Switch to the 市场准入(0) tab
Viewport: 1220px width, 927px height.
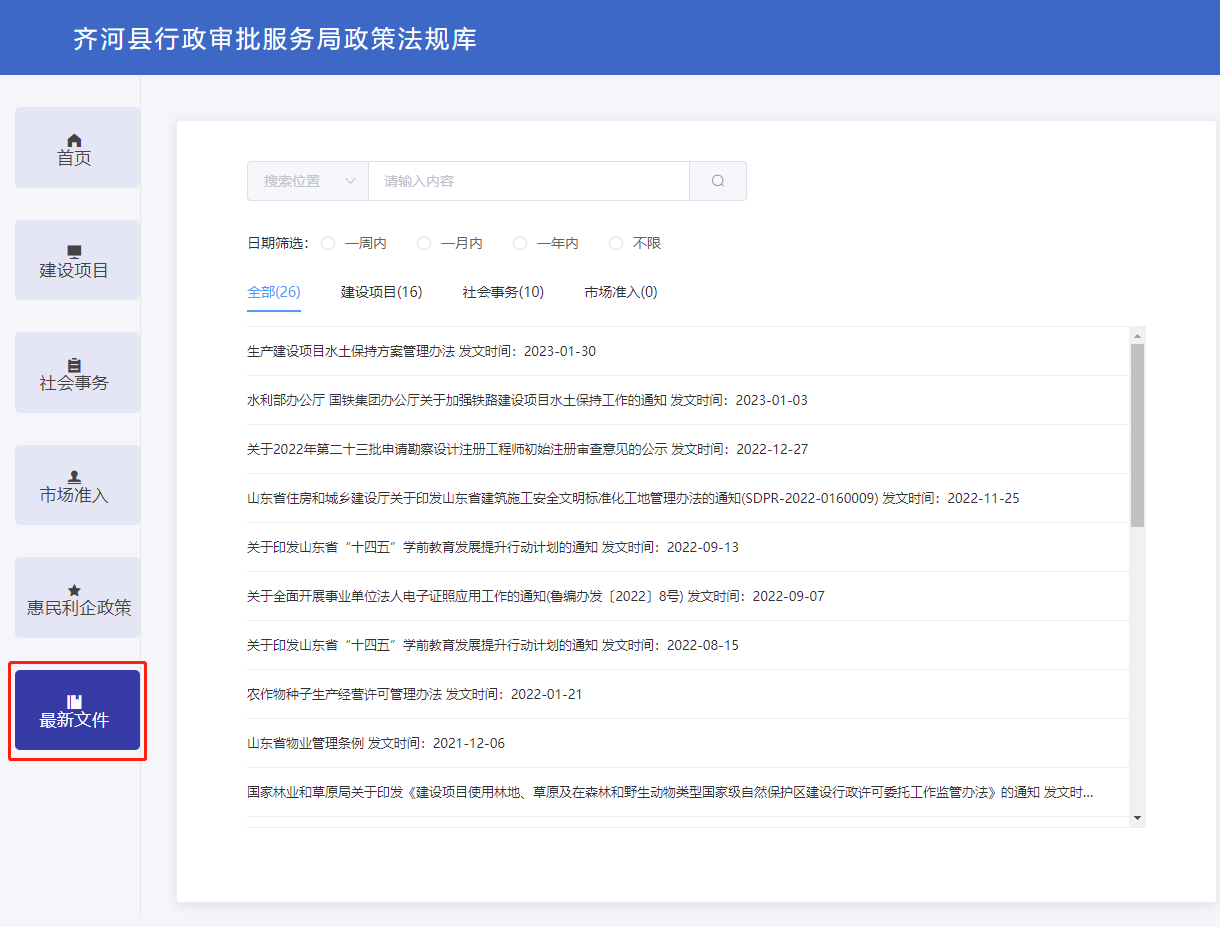coord(621,292)
